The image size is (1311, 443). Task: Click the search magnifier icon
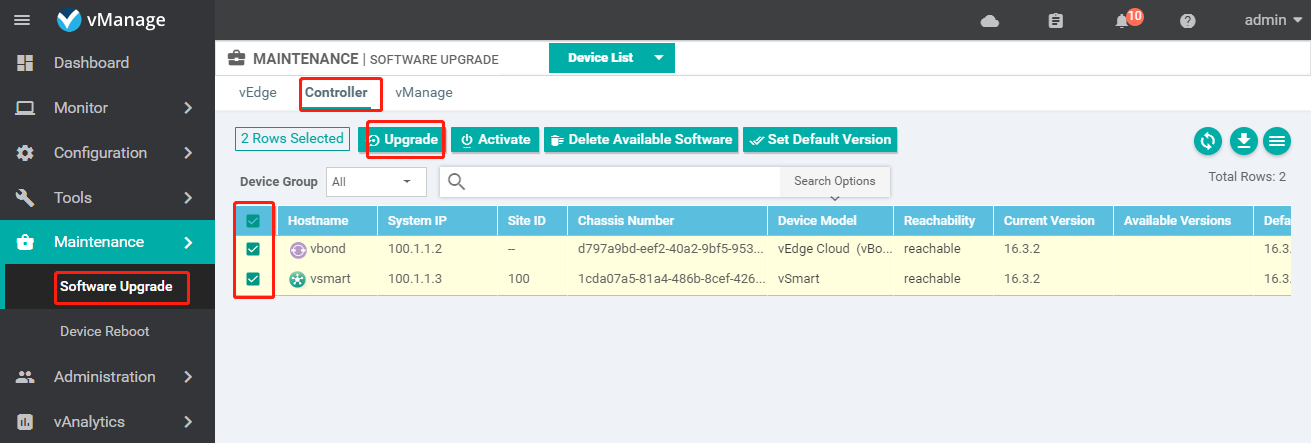456,181
